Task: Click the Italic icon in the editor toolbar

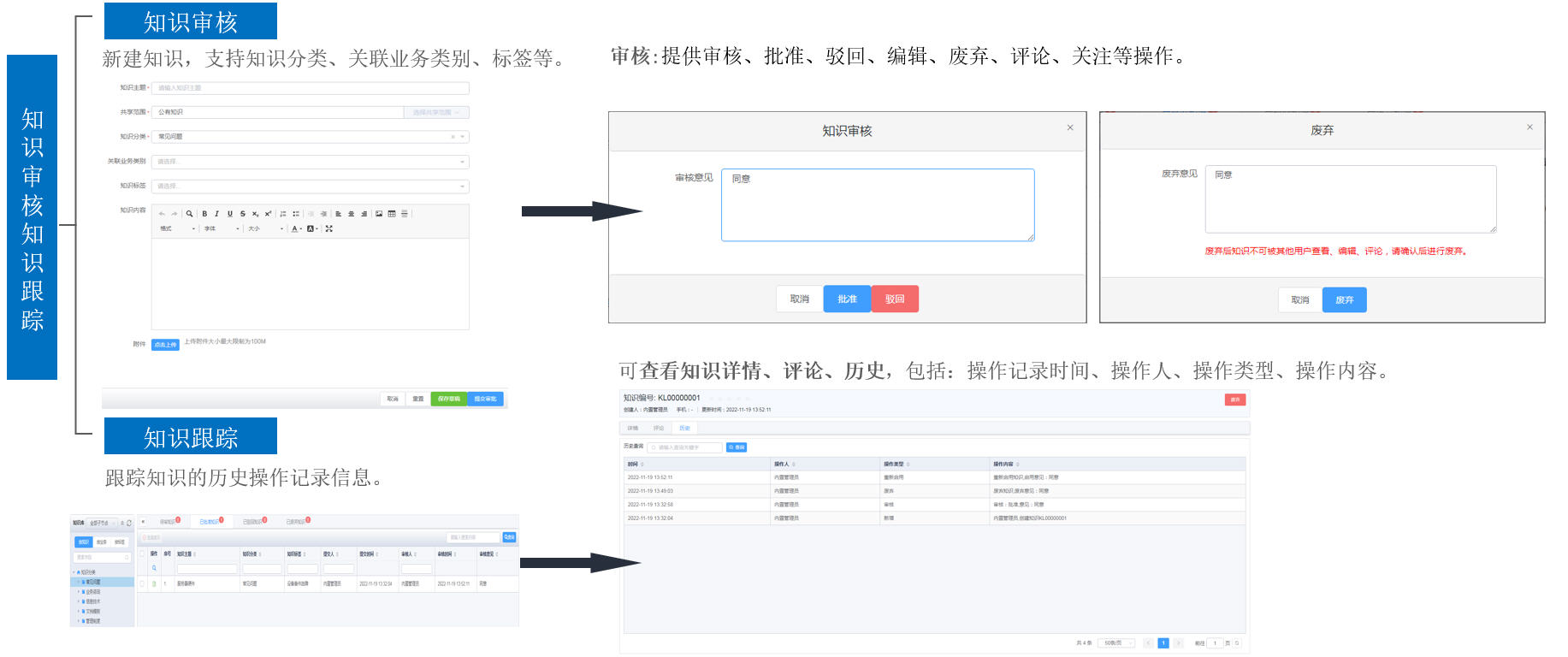Action: pyautogui.click(x=216, y=214)
